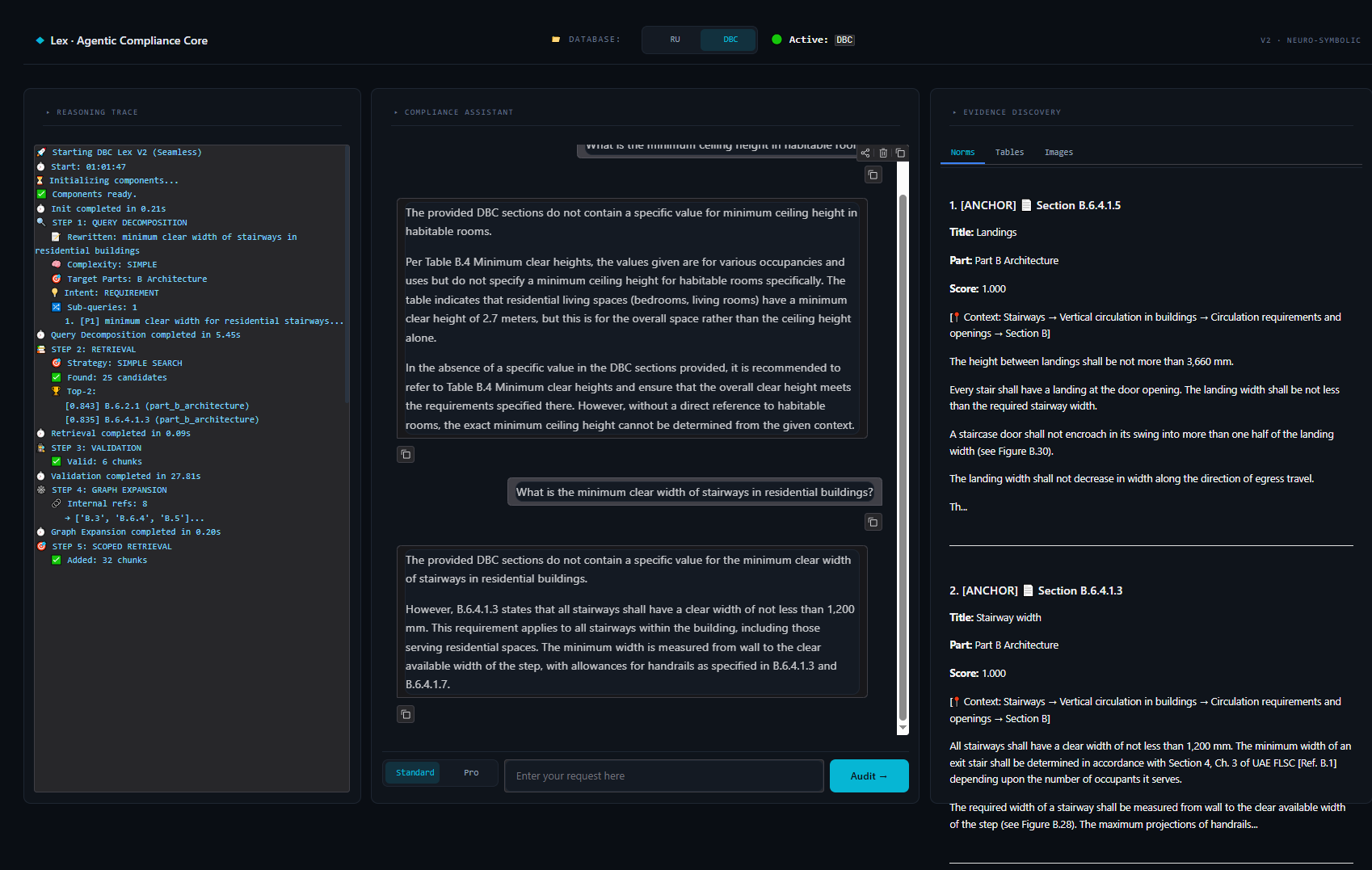Click the brain icon beside Complexity: SIMPLE

pyautogui.click(x=56, y=264)
